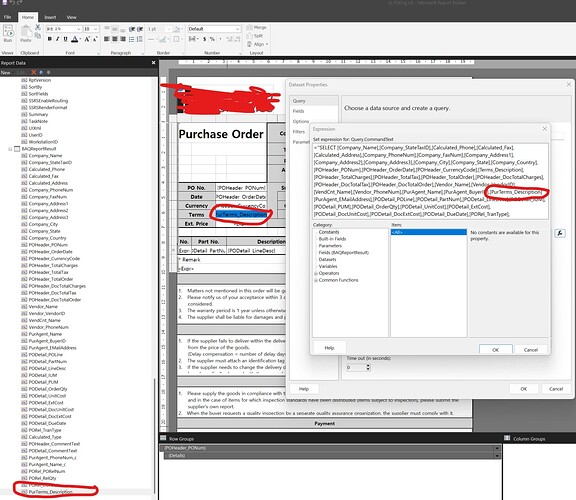Open the font size dropdown
The image size is (576, 500).
96,29
